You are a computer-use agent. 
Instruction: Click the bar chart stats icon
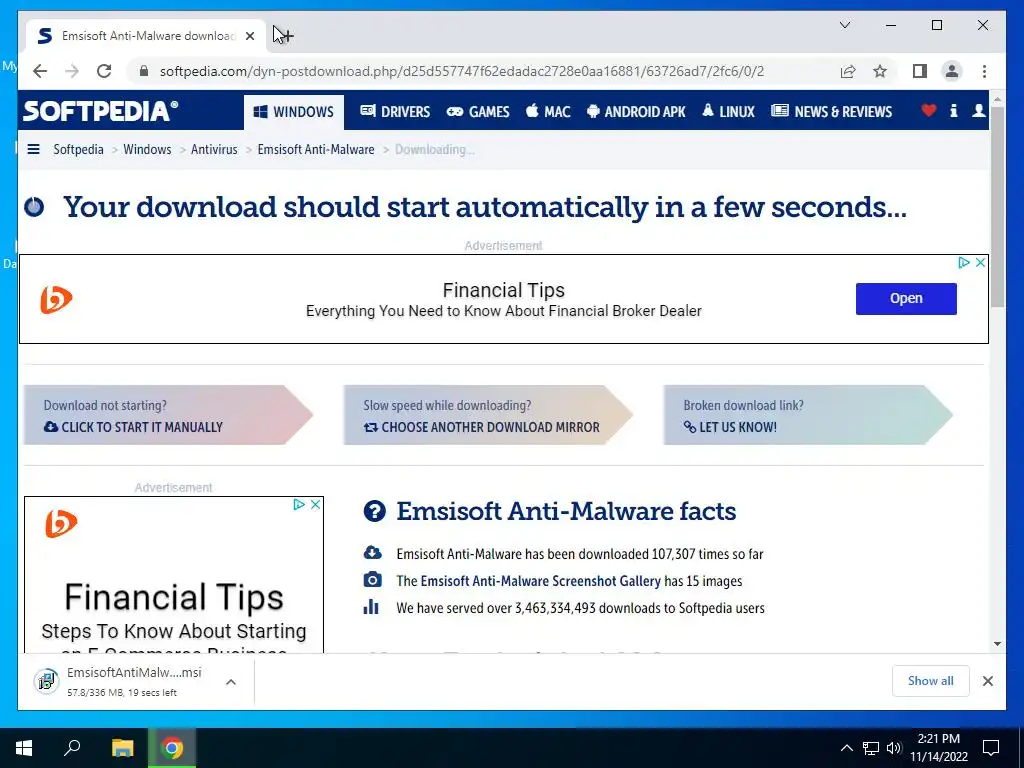coord(371,607)
